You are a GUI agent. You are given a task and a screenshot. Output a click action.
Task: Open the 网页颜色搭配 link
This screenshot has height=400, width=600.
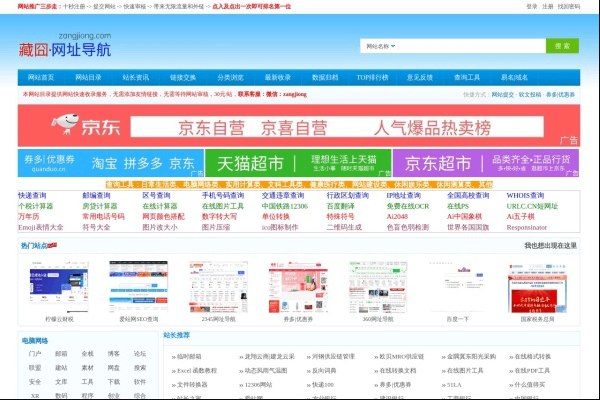pyautogui.click(x=163, y=217)
